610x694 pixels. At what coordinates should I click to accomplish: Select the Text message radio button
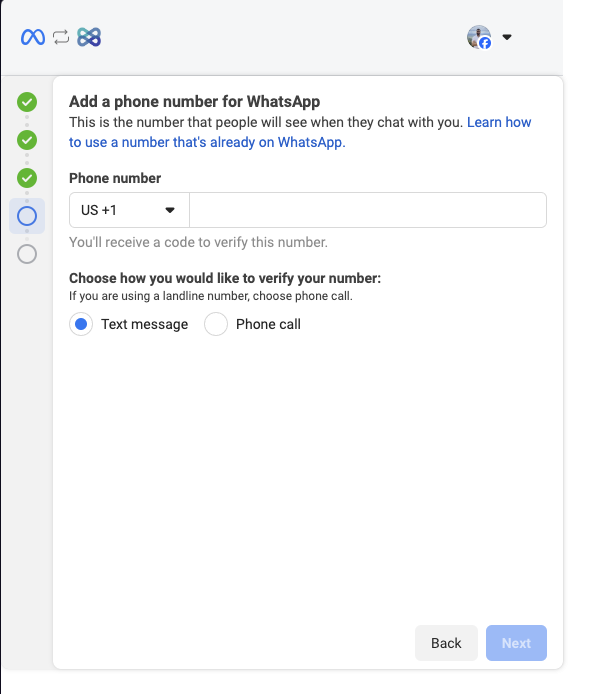pos(81,324)
